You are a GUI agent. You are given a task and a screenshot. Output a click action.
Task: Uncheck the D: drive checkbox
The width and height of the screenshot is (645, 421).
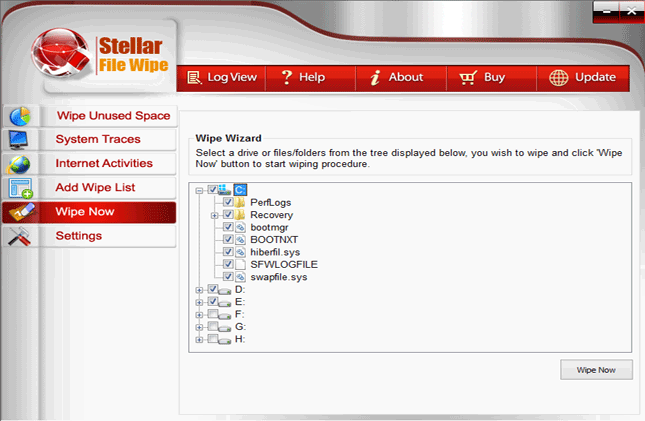coord(212,289)
